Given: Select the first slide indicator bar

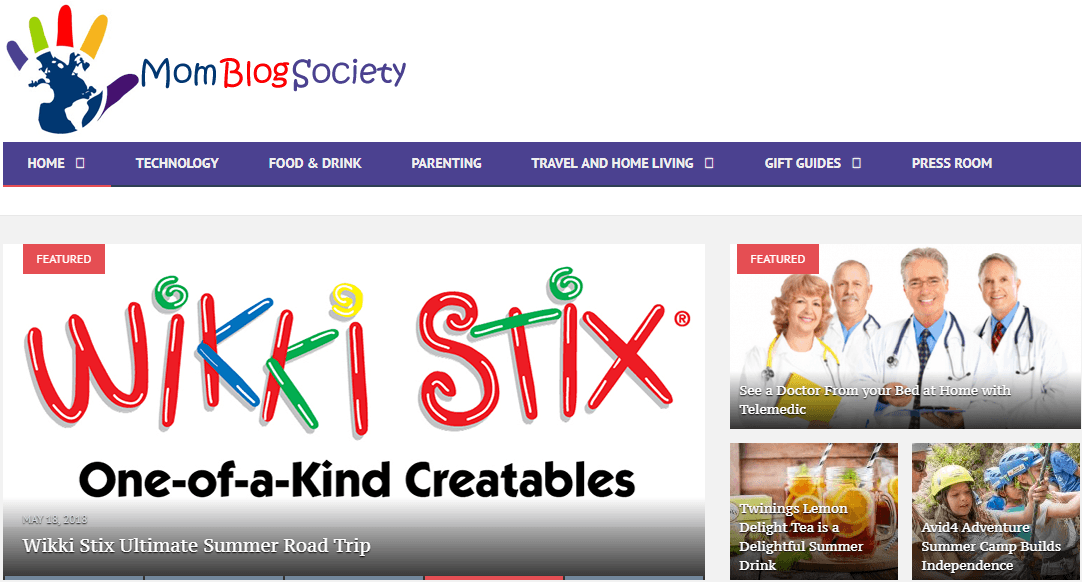Looking at the screenshot, I should tap(73, 578).
